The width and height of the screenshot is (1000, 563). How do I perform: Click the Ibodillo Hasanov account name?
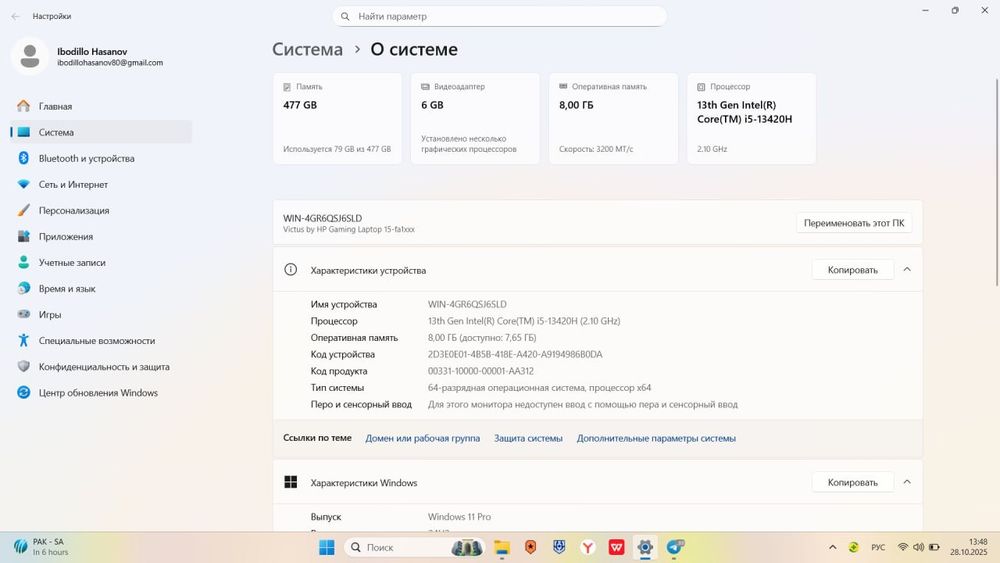[92, 51]
